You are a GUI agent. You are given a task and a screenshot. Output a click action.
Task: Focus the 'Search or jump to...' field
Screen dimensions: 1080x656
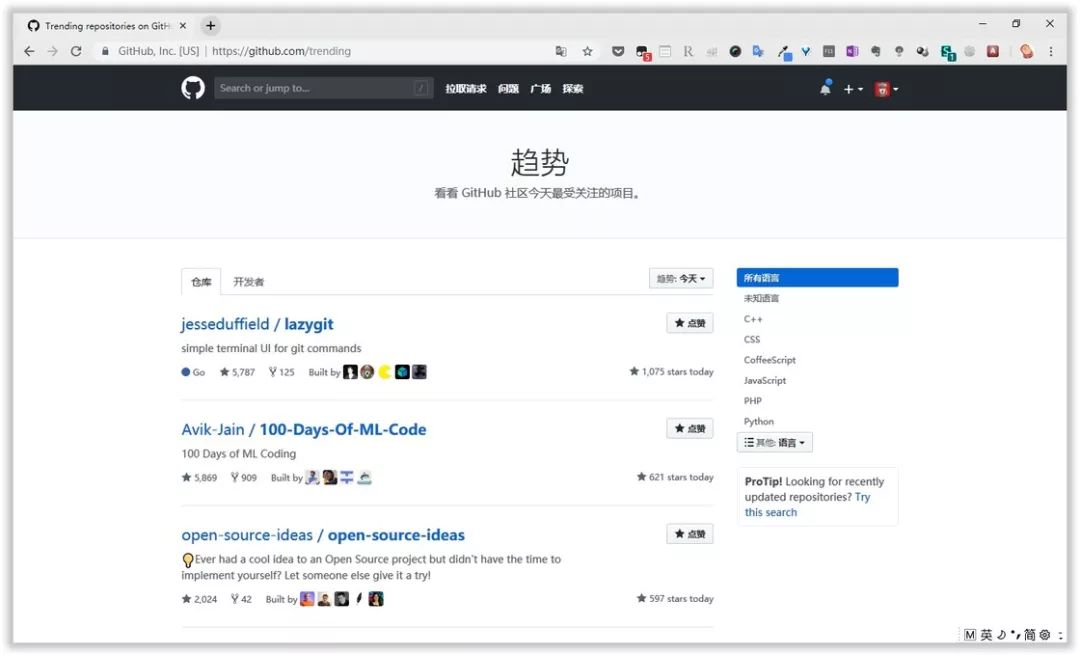pyautogui.click(x=323, y=88)
